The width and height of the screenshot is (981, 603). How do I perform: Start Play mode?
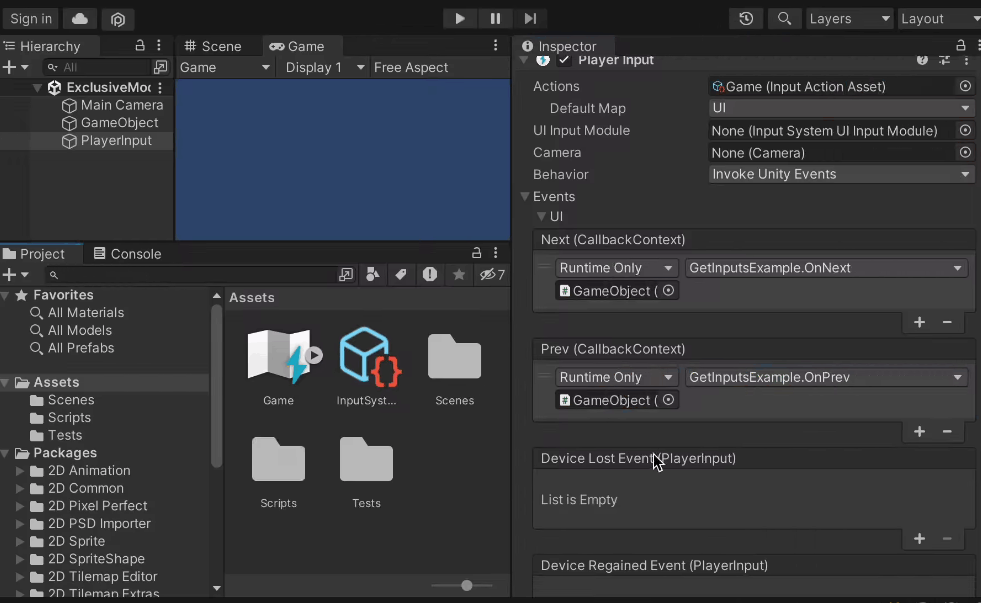460,19
